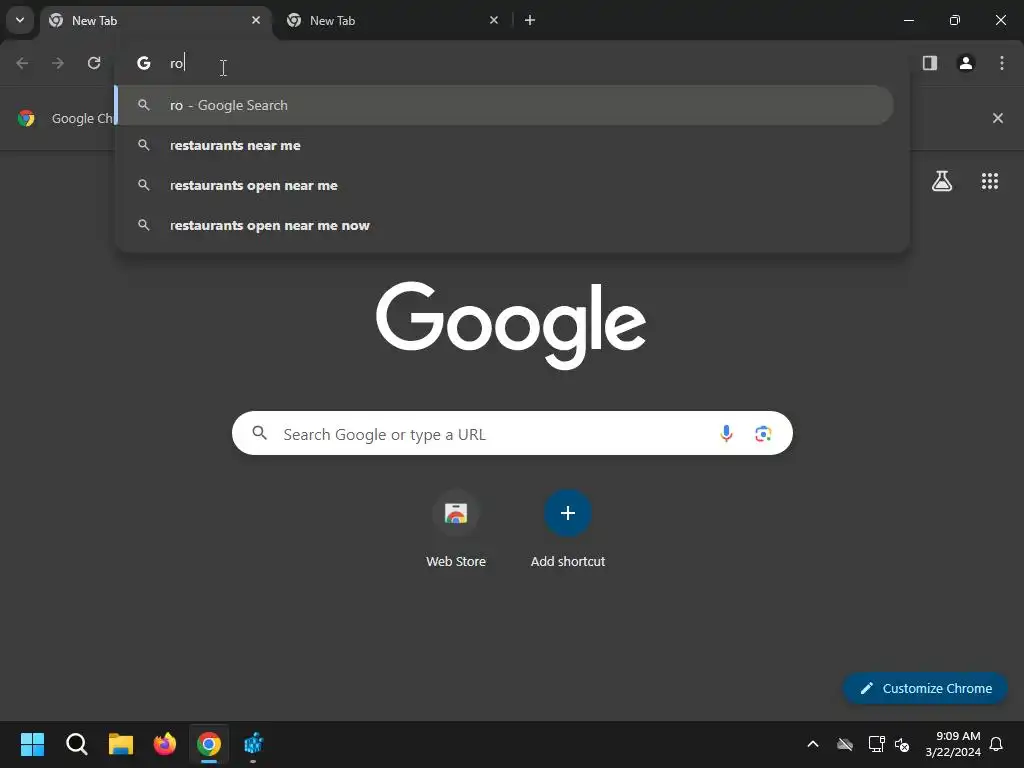Image resolution: width=1024 pixels, height=768 pixels.
Task: Close the first New Tab
Action: point(256,20)
